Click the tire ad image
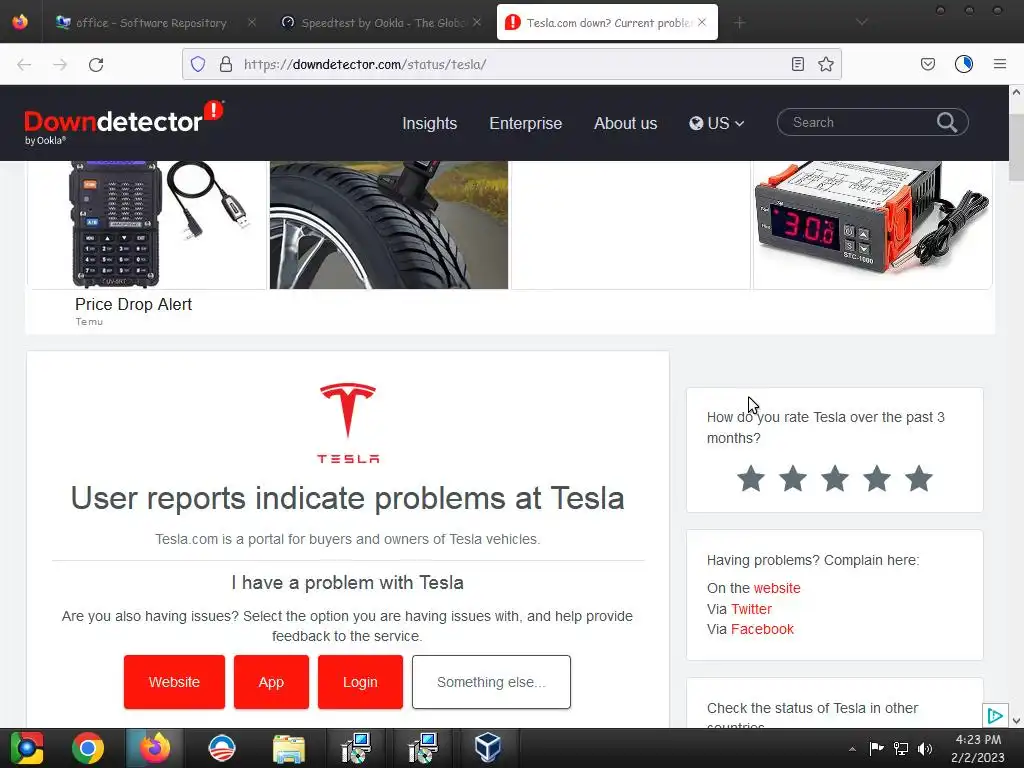 (x=389, y=225)
